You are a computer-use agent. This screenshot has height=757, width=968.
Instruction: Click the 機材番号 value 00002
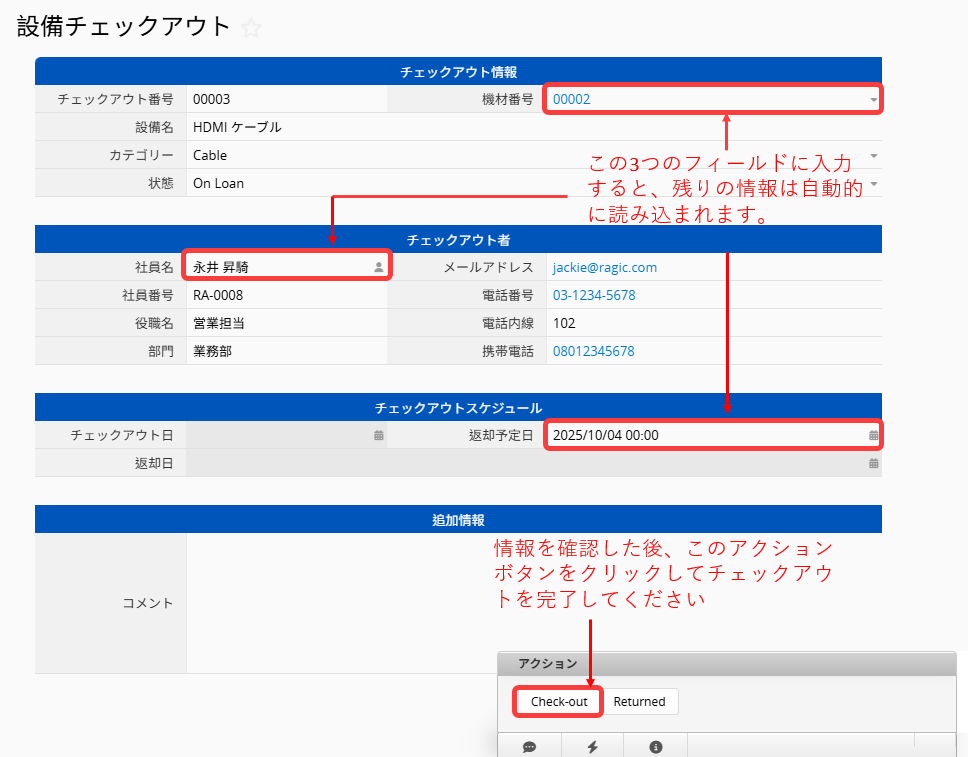tap(572, 99)
